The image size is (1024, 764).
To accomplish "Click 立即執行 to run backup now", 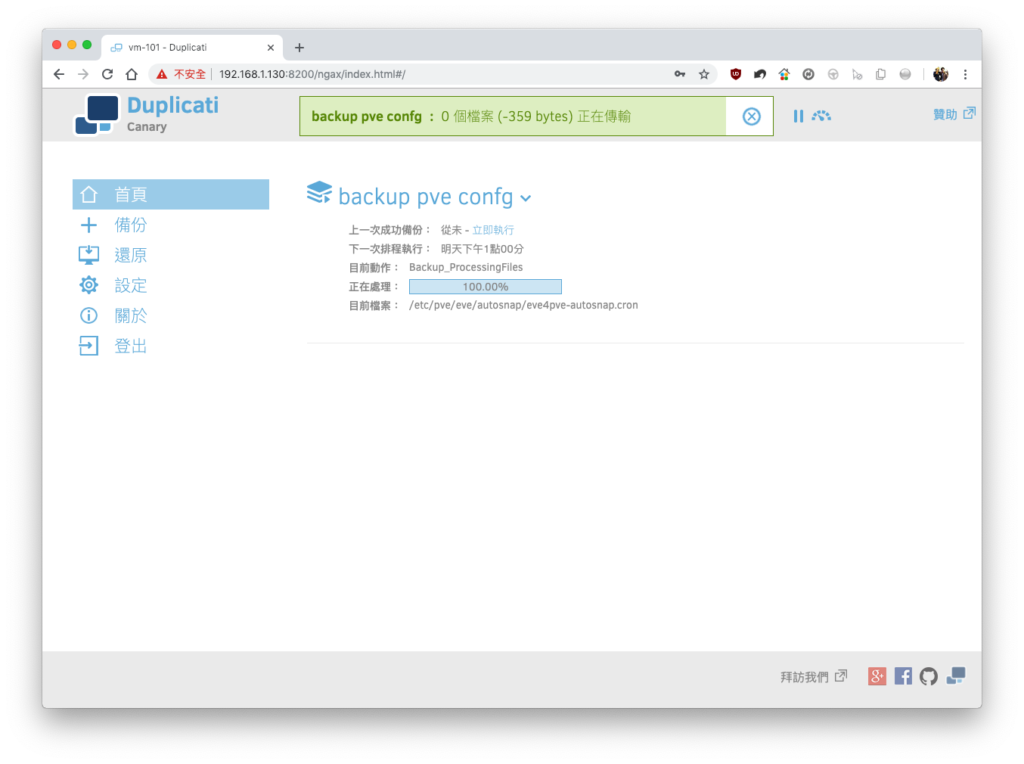I will (x=493, y=230).
